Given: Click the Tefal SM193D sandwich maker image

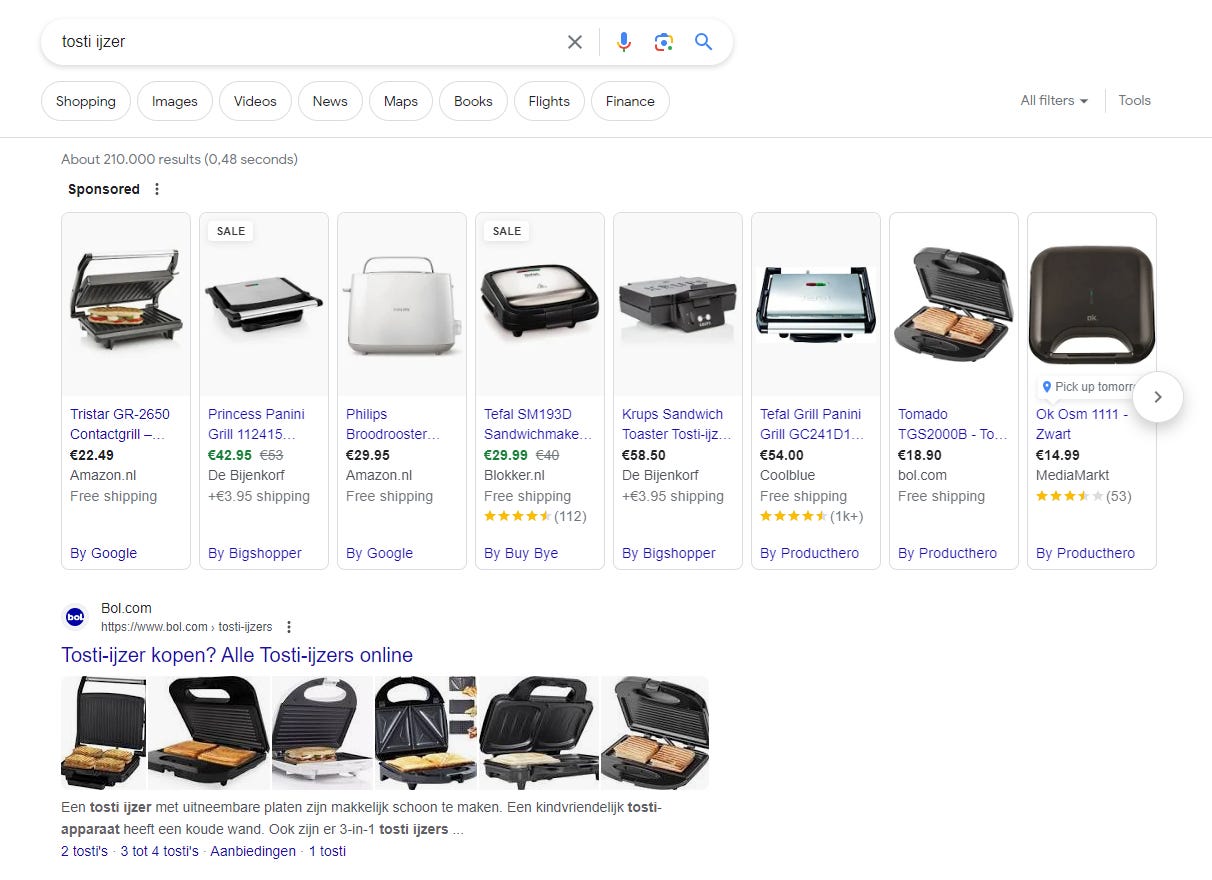Looking at the screenshot, I should [x=540, y=305].
